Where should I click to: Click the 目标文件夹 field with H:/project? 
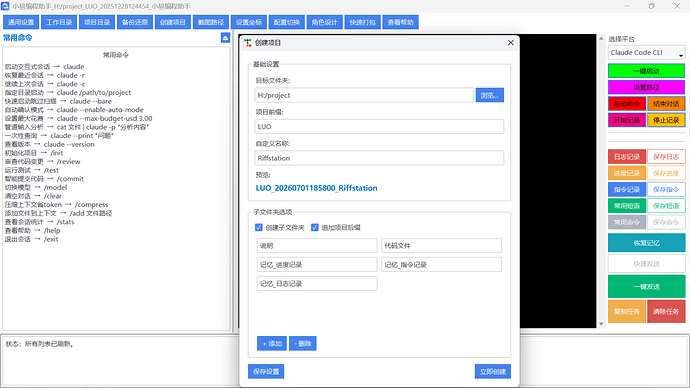364,95
